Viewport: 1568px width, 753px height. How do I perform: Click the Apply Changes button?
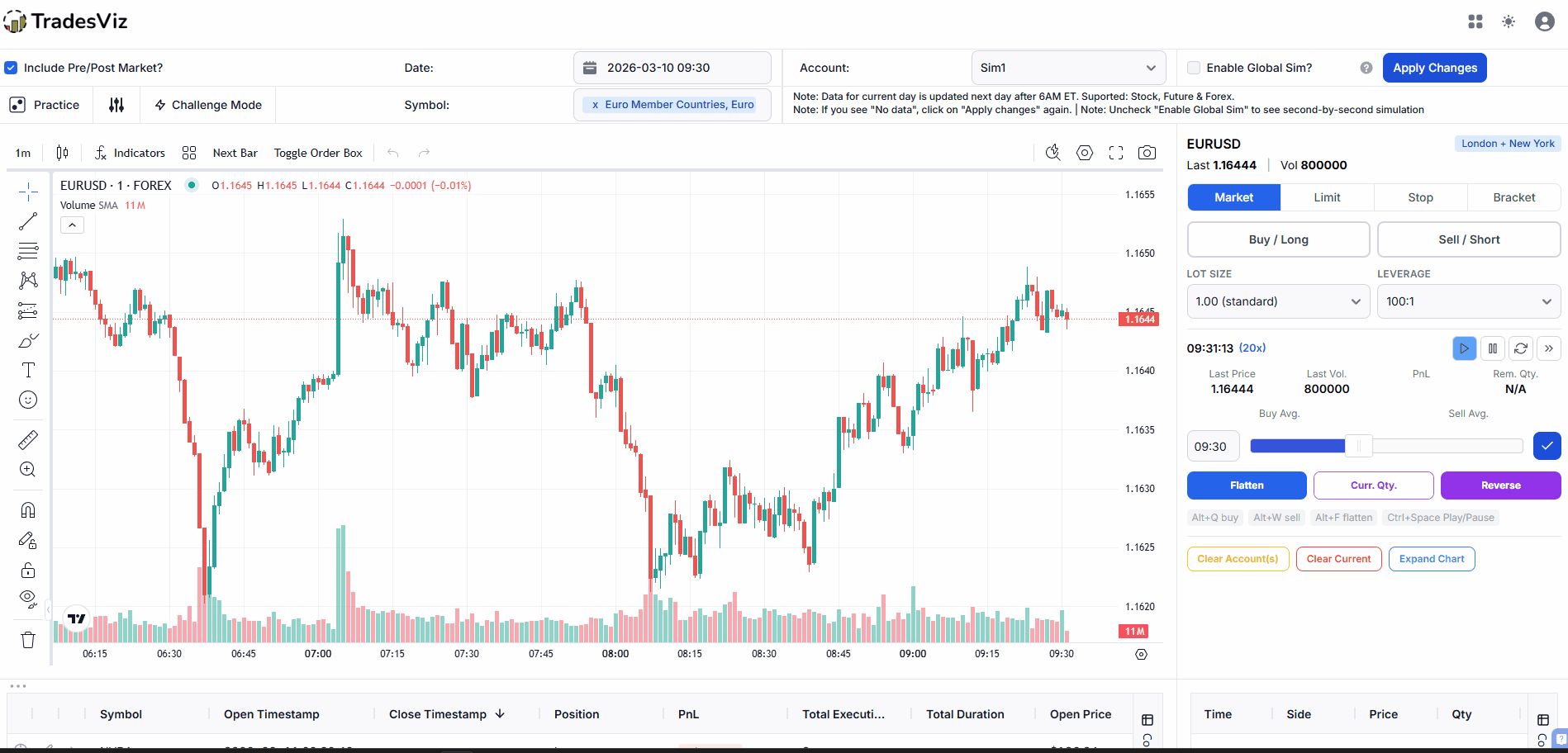click(1434, 68)
